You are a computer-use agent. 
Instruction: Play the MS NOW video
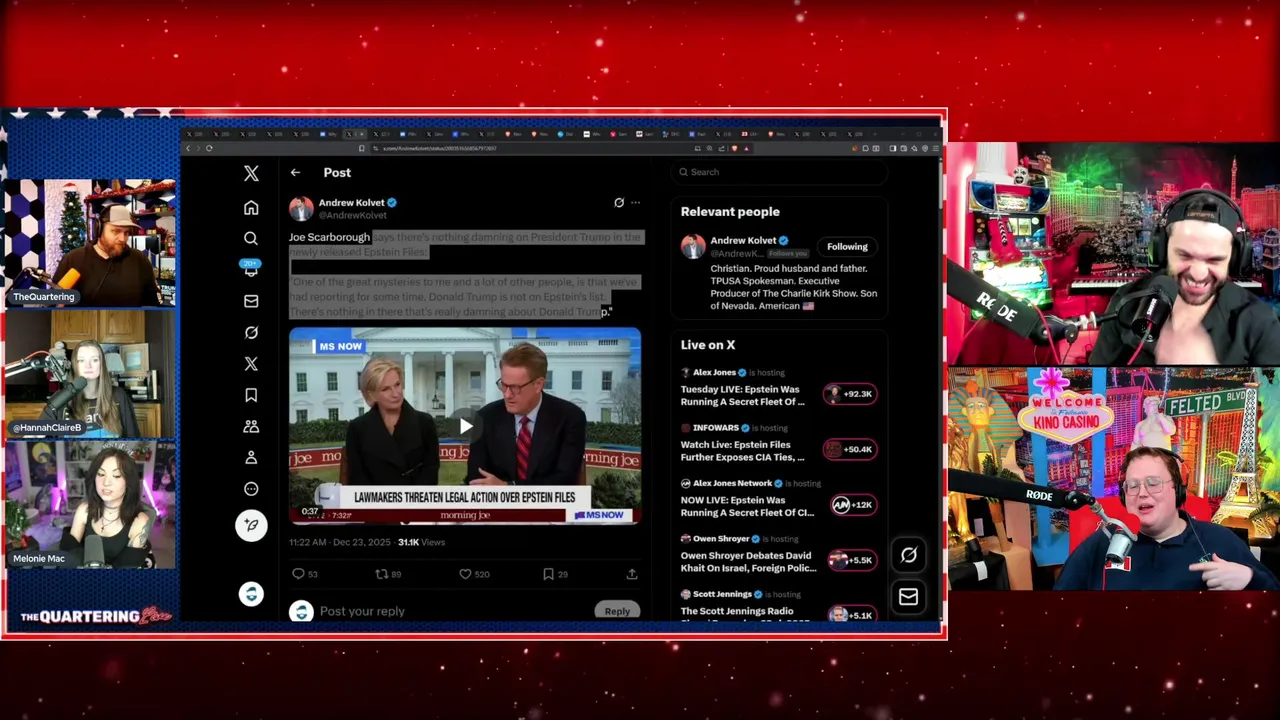click(465, 426)
